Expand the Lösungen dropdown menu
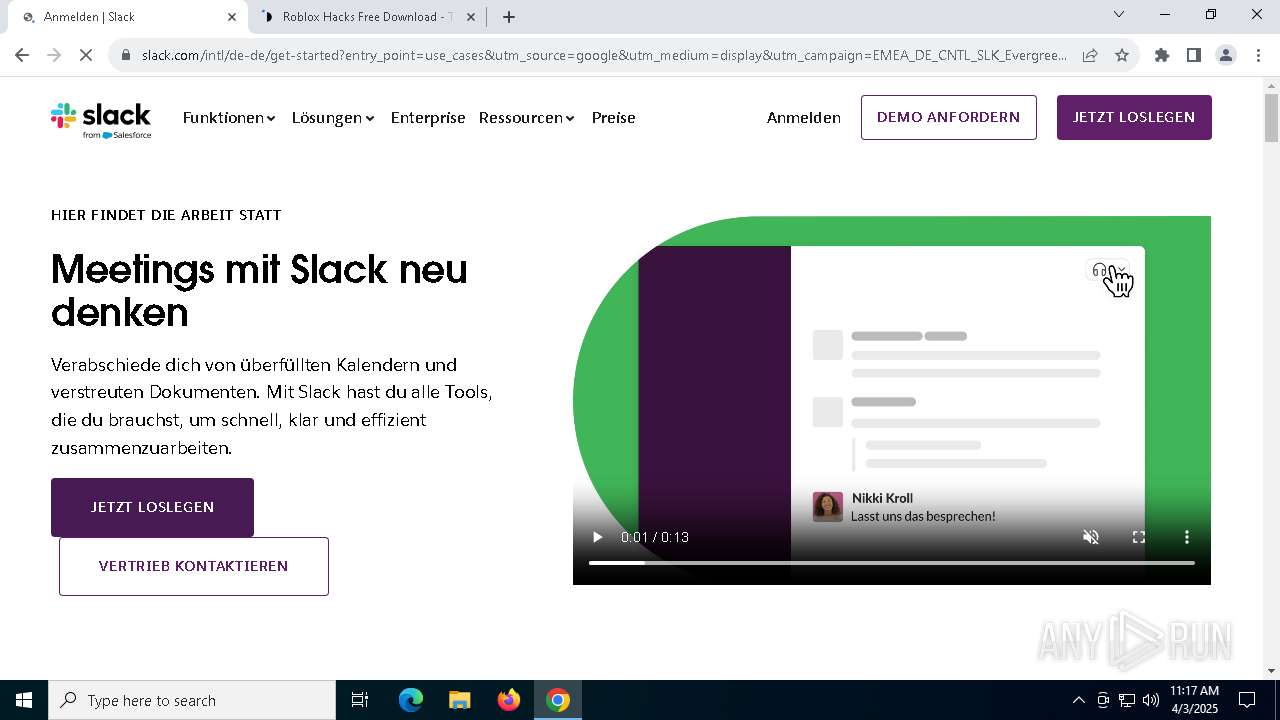1280x720 pixels. pos(333,118)
